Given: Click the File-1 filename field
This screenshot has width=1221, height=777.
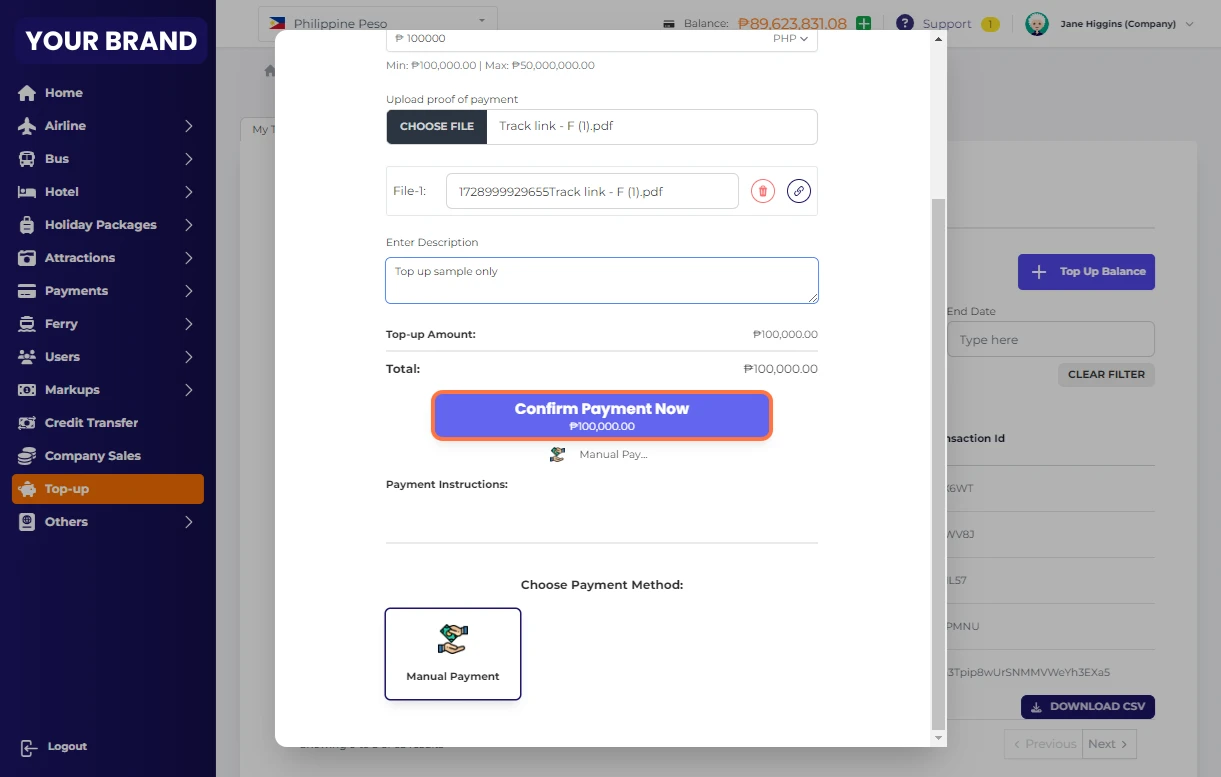Looking at the screenshot, I should (592, 191).
